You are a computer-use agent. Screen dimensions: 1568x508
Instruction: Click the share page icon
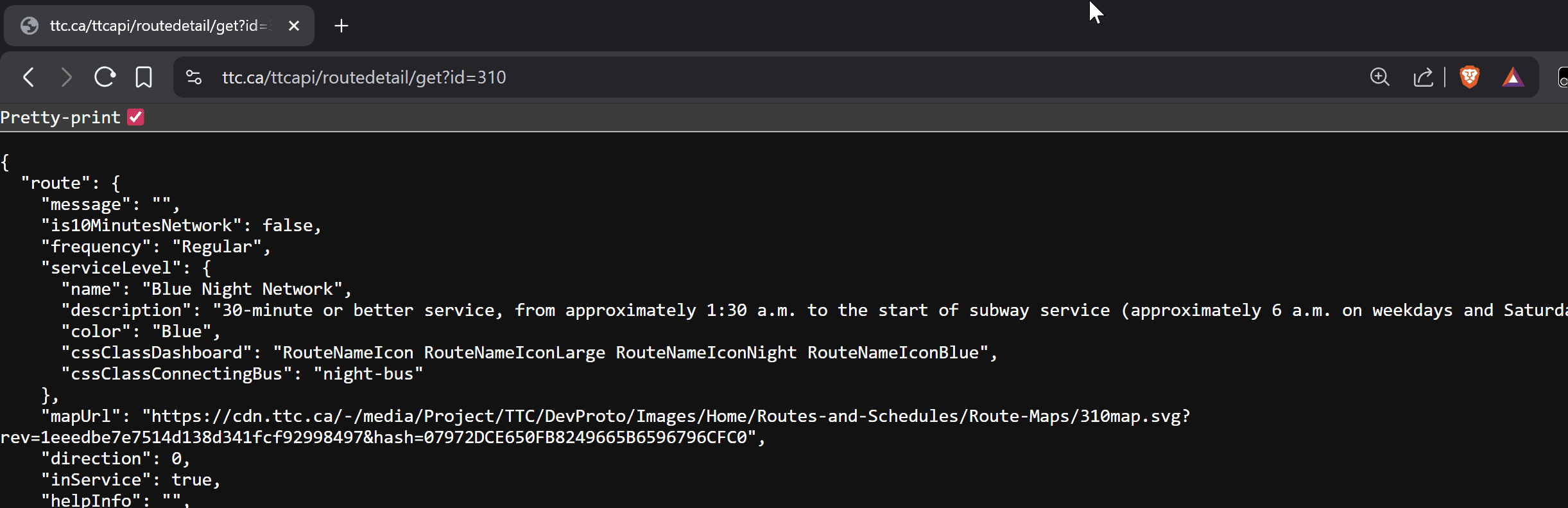(x=1424, y=77)
